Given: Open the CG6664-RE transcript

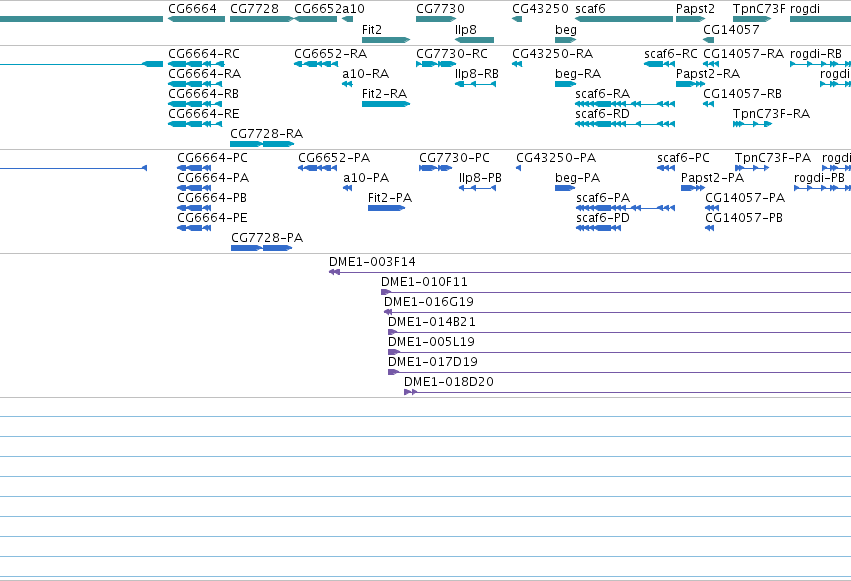Looking at the screenshot, I should click(204, 113).
